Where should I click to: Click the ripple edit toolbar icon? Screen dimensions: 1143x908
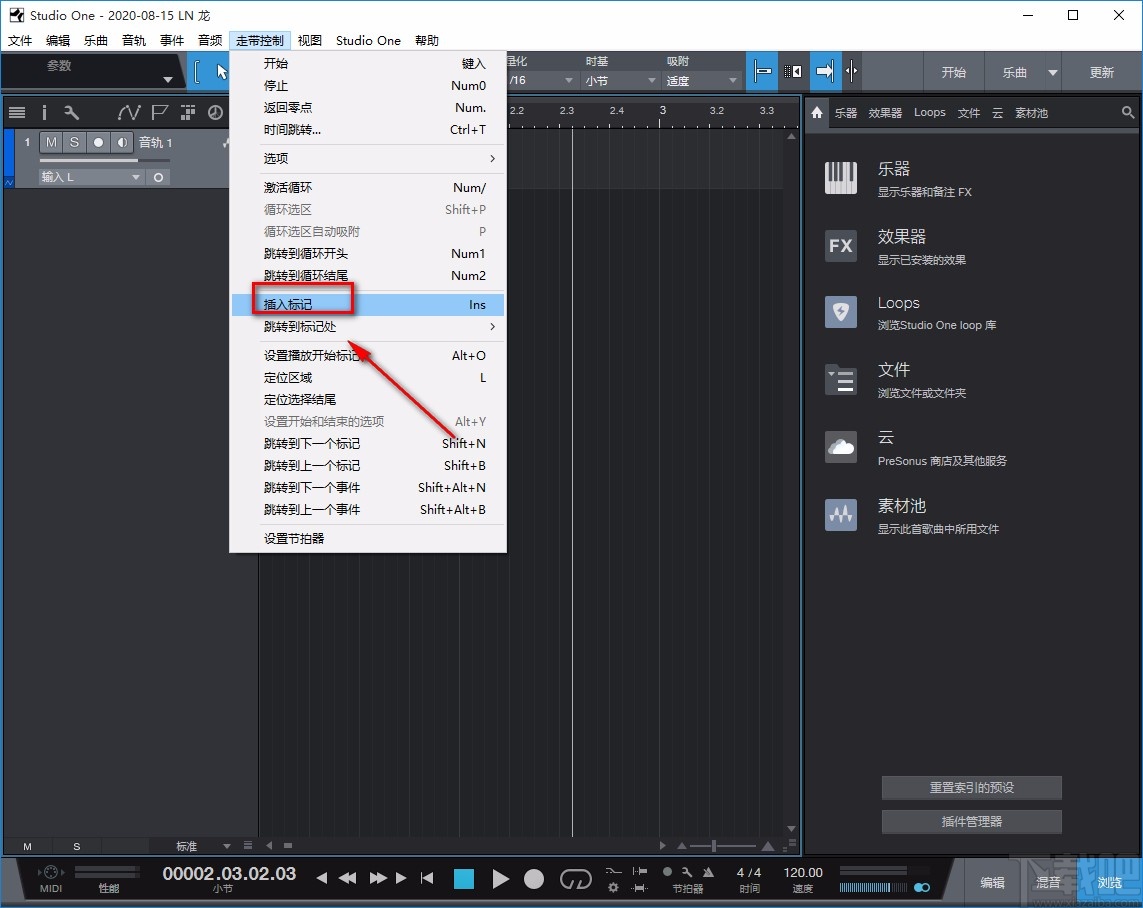pos(793,71)
